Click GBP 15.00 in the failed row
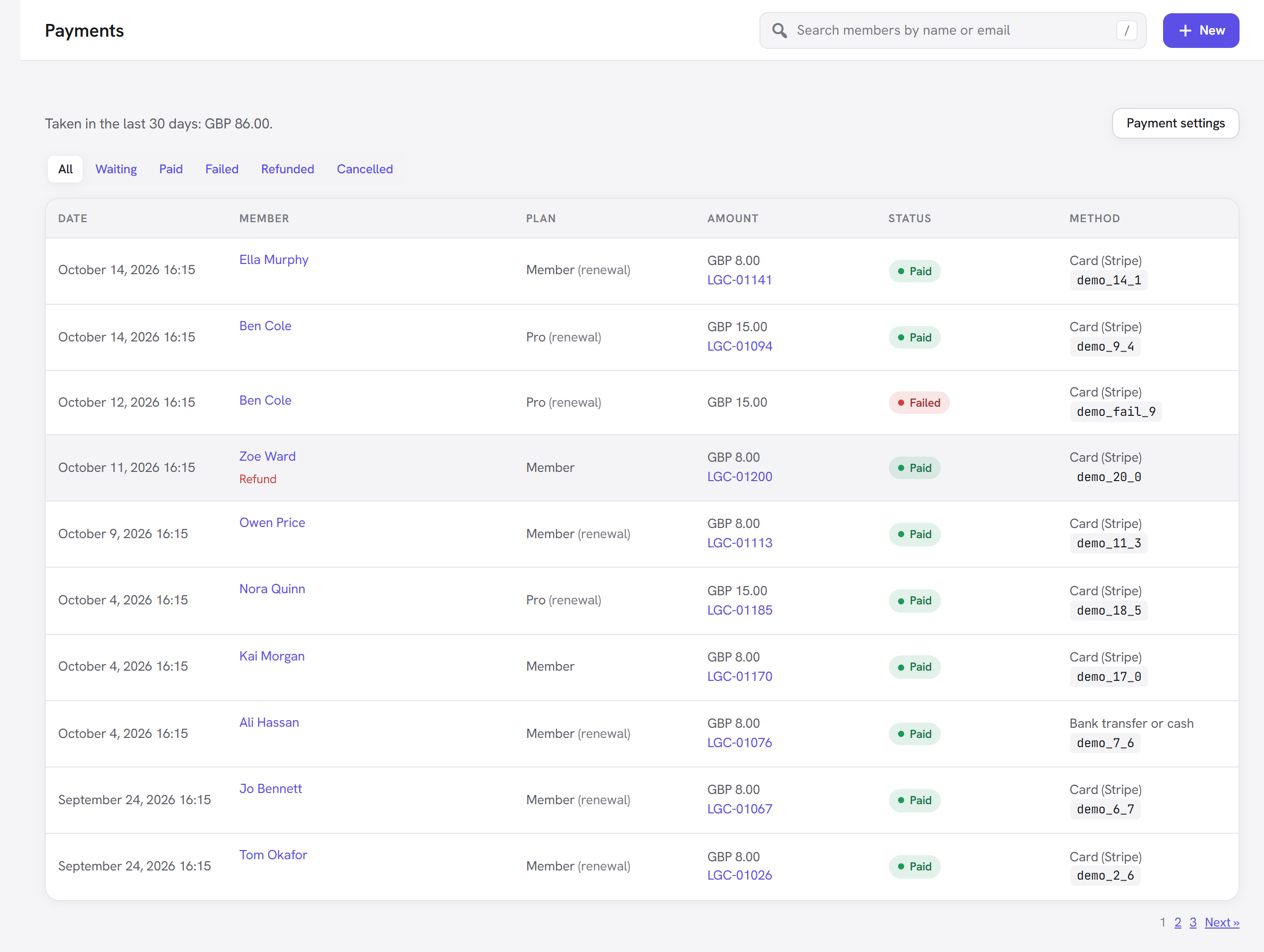The height and width of the screenshot is (952, 1264). (737, 402)
